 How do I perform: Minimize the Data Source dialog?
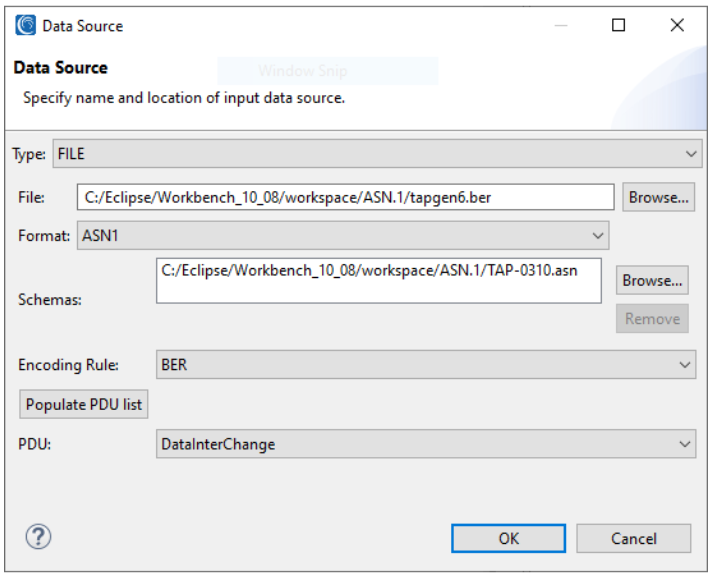(560, 26)
